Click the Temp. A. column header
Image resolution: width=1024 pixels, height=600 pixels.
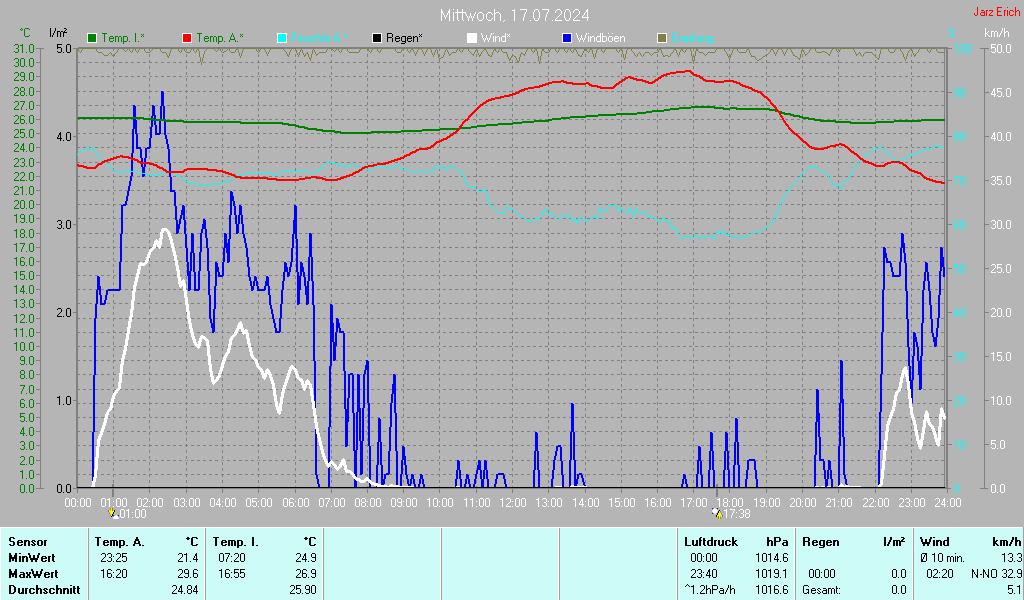pos(124,541)
